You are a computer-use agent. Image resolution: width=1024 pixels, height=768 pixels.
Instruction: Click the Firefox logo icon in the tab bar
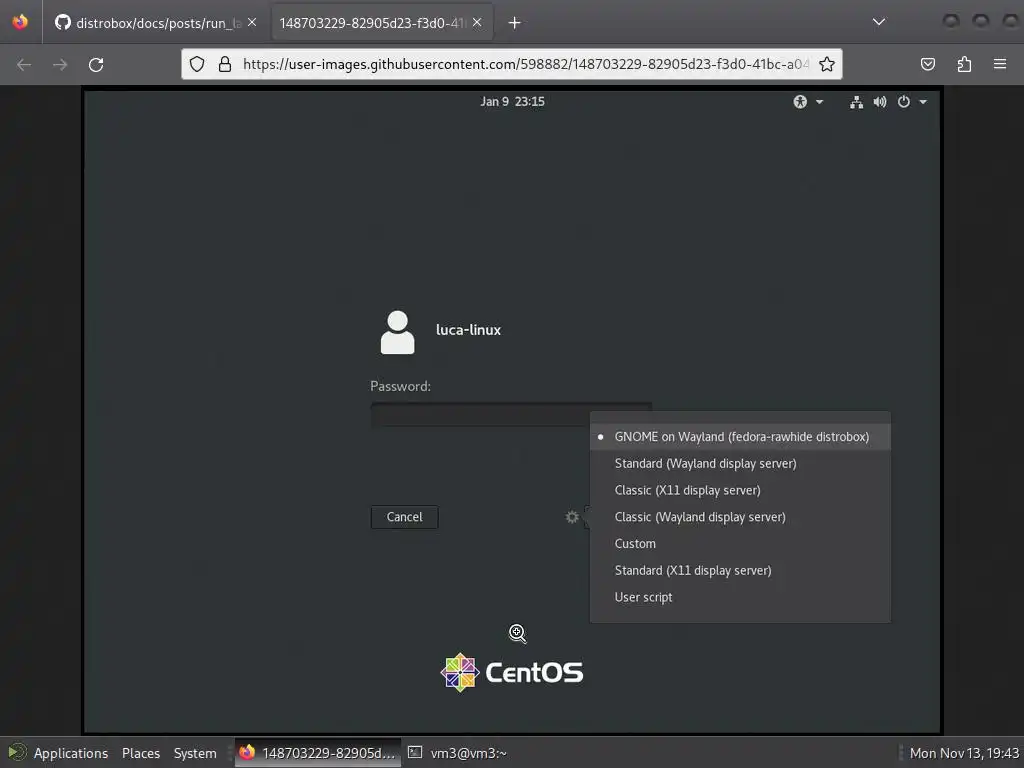point(20,22)
